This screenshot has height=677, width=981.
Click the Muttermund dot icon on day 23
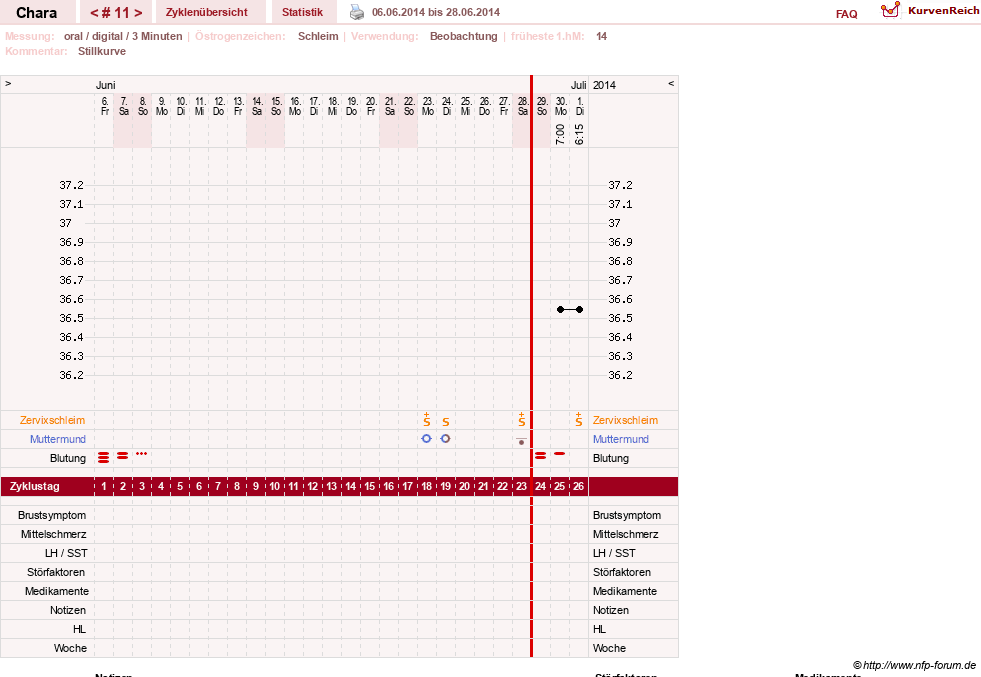pyautogui.click(x=521, y=442)
